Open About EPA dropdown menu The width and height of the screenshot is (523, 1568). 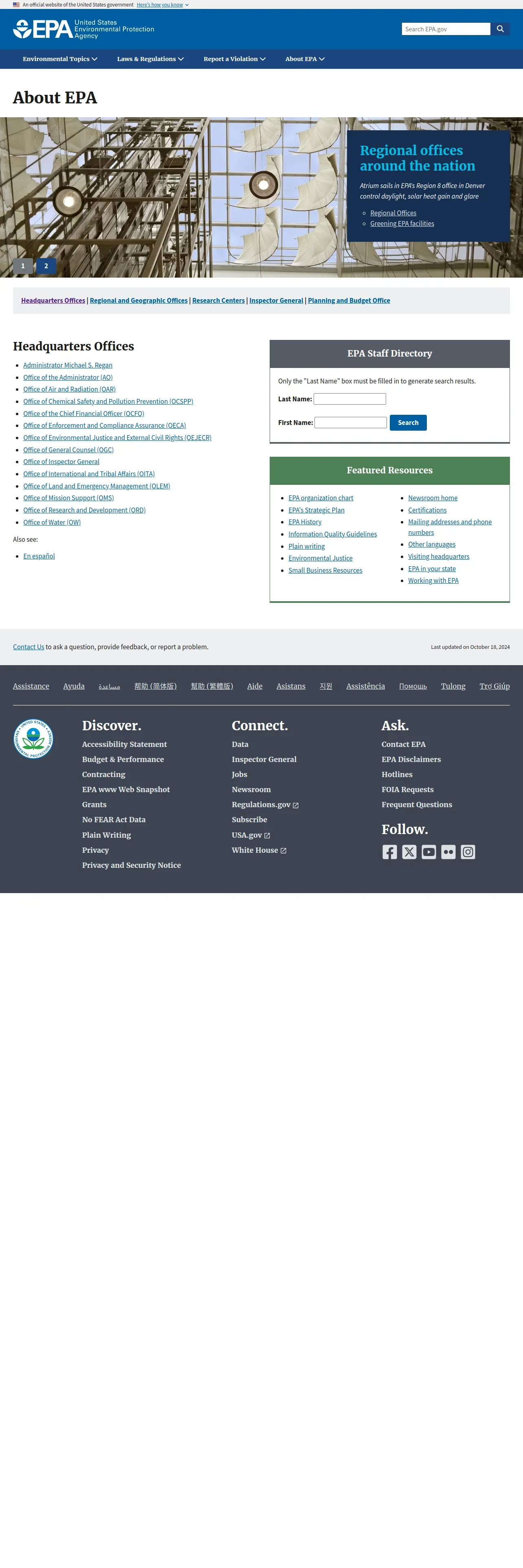tap(305, 59)
